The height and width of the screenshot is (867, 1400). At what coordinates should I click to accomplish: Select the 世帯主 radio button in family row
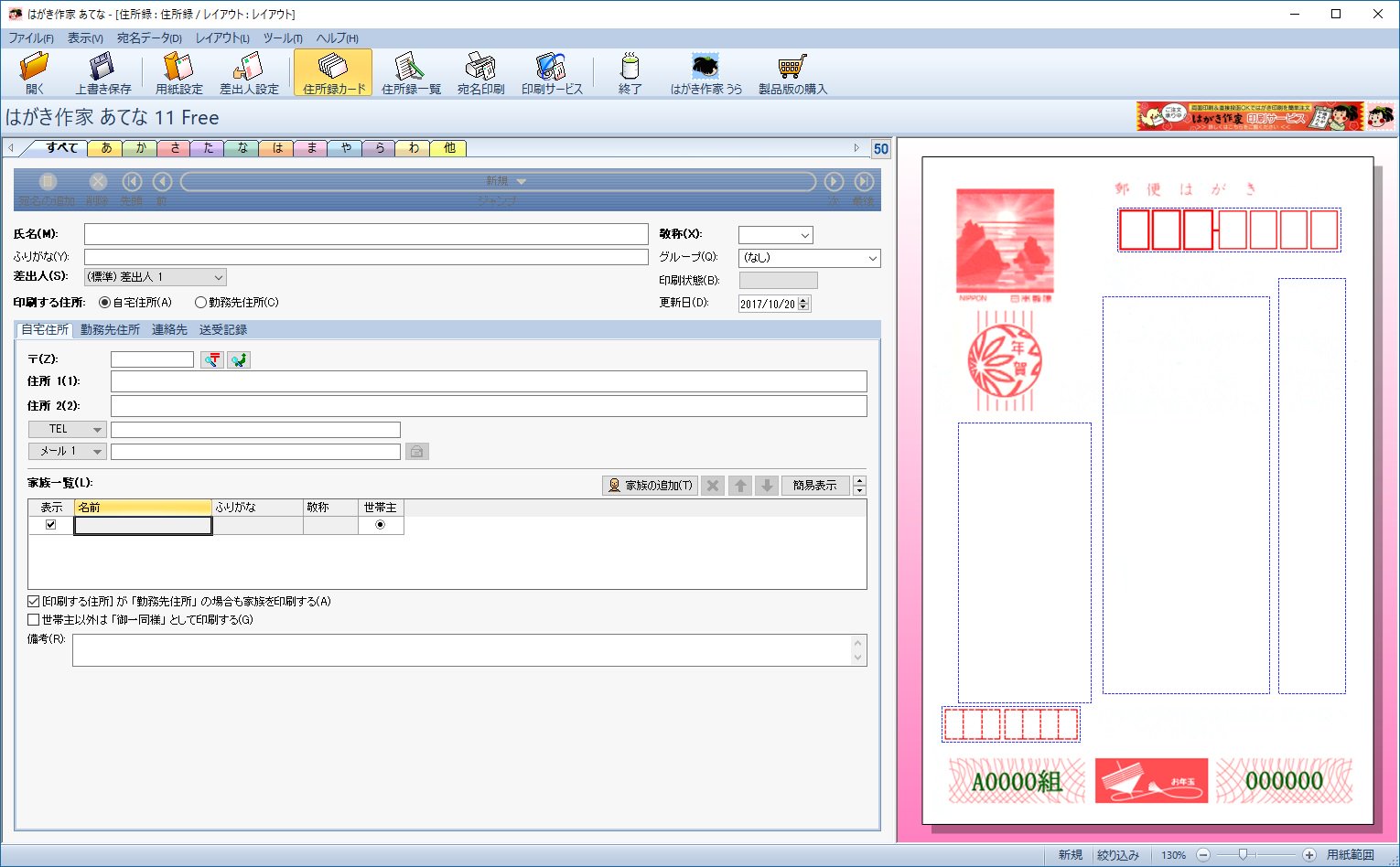[380, 525]
